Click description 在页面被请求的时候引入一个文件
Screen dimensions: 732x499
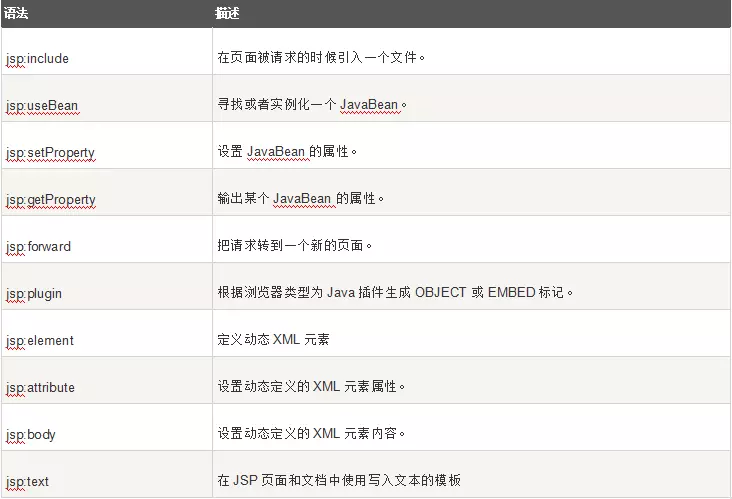pyautogui.click(x=321, y=57)
